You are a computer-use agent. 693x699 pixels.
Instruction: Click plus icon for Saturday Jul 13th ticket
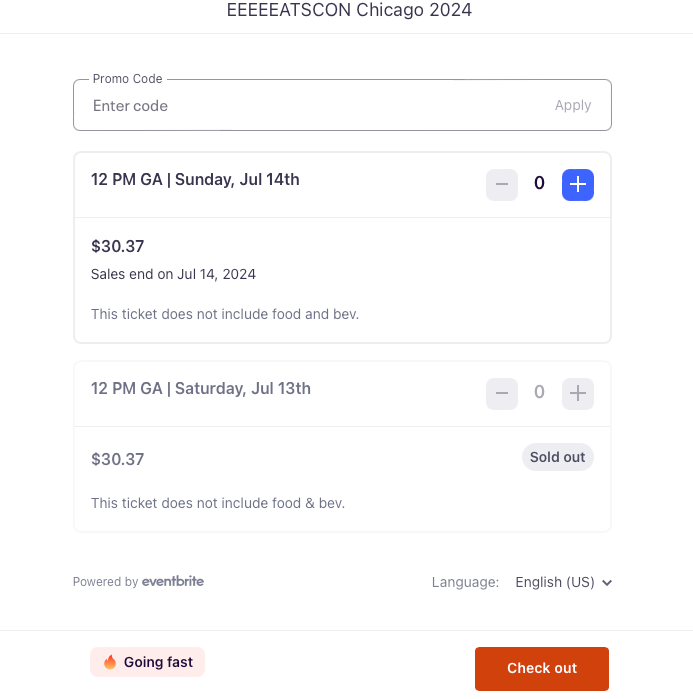click(578, 394)
